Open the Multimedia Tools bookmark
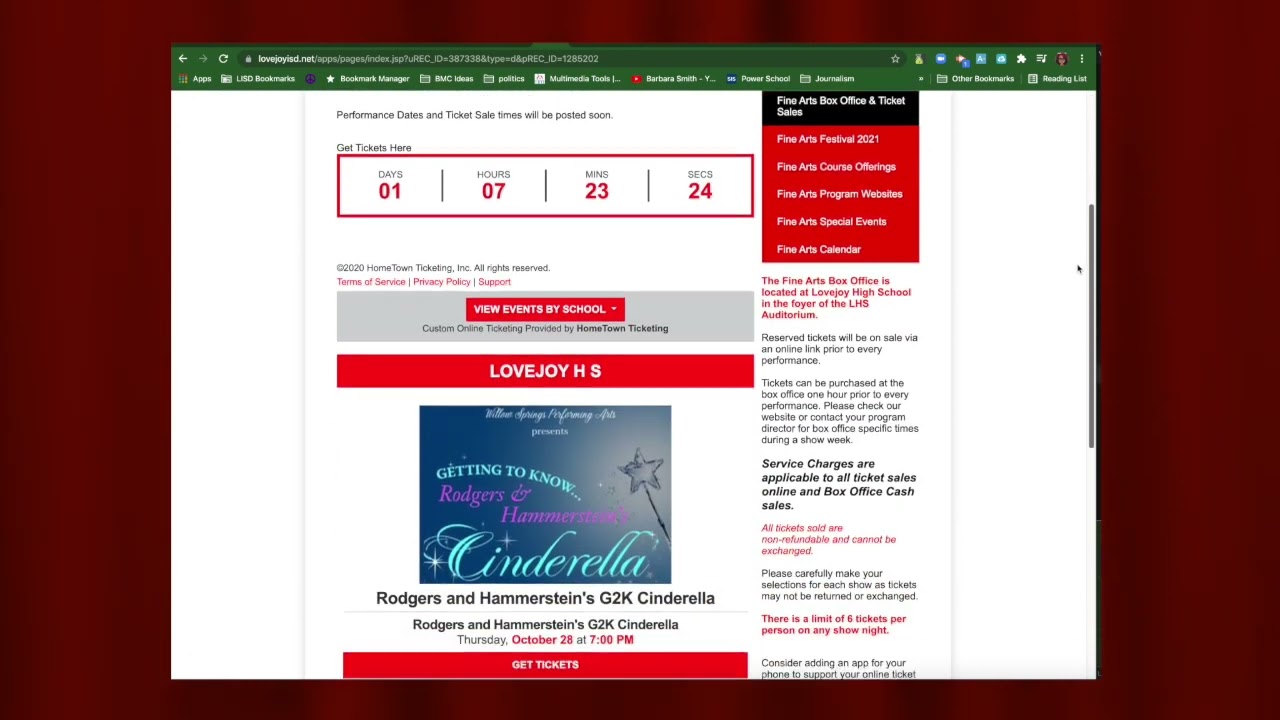 578,79
